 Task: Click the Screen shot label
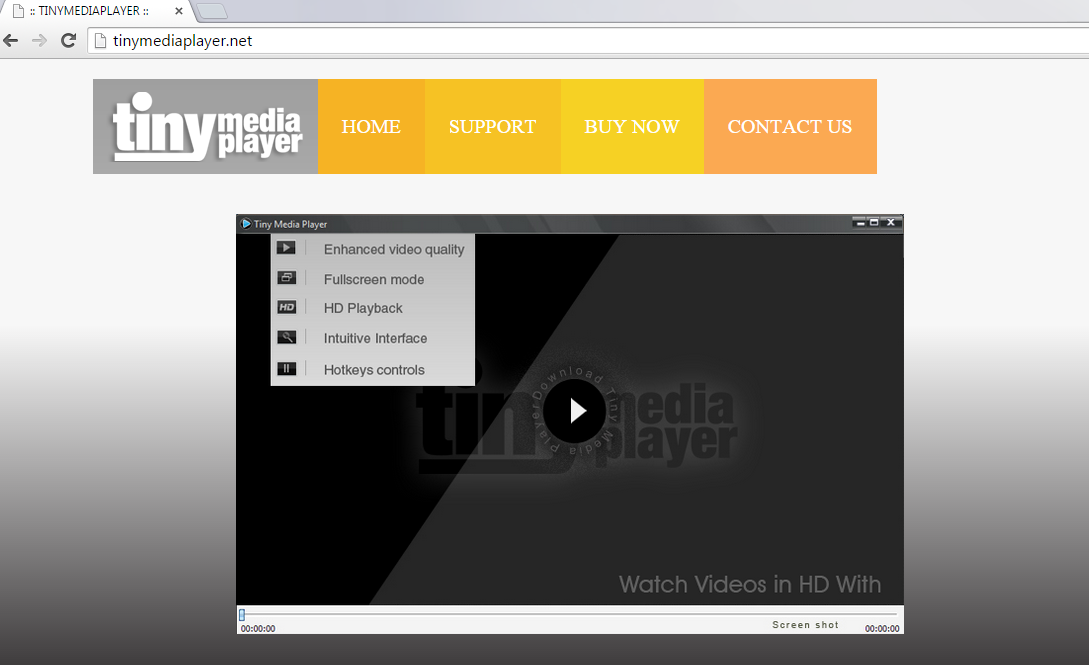[x=806, y=625]
